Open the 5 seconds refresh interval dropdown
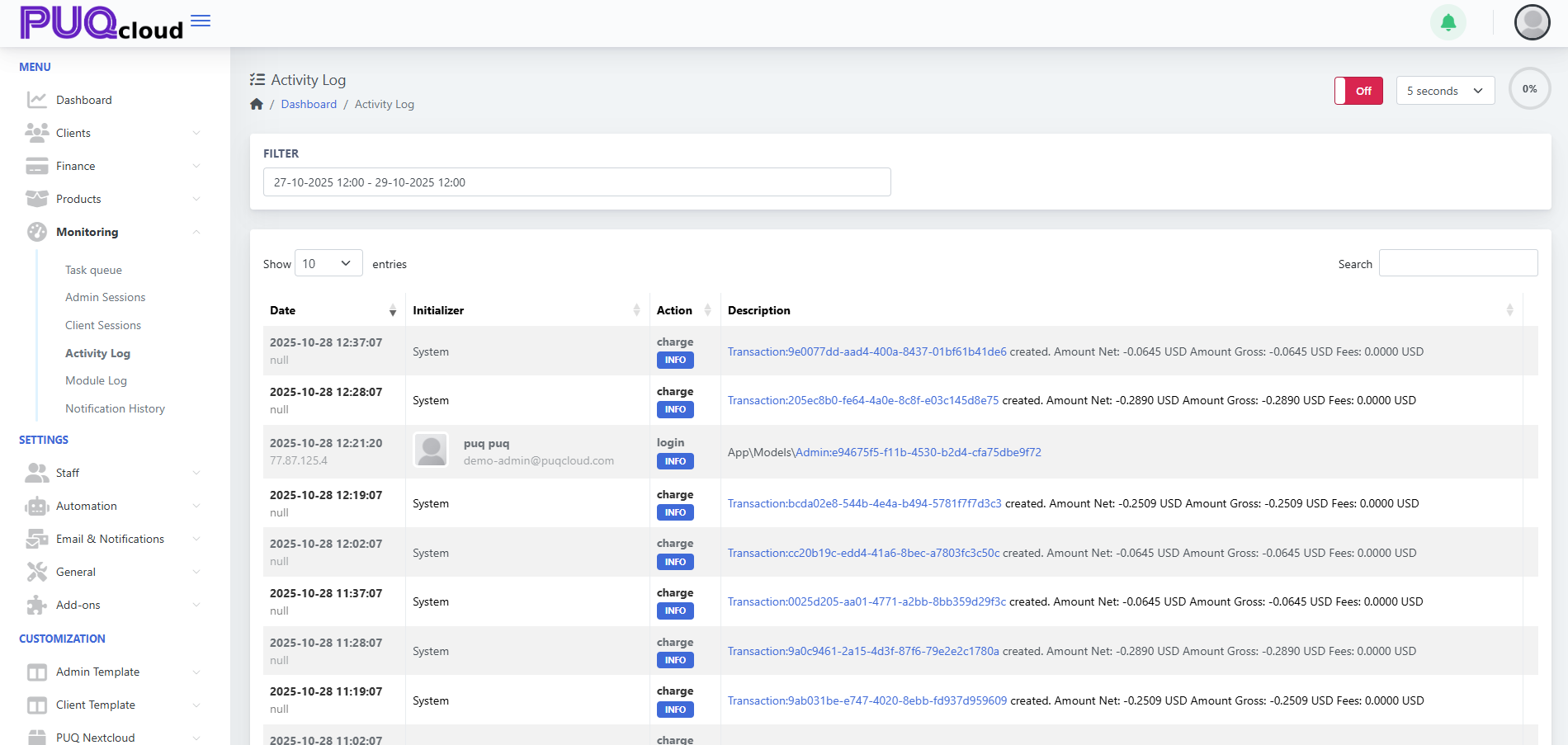This screenshot has width=1568, height=745. pos(1444,91)
